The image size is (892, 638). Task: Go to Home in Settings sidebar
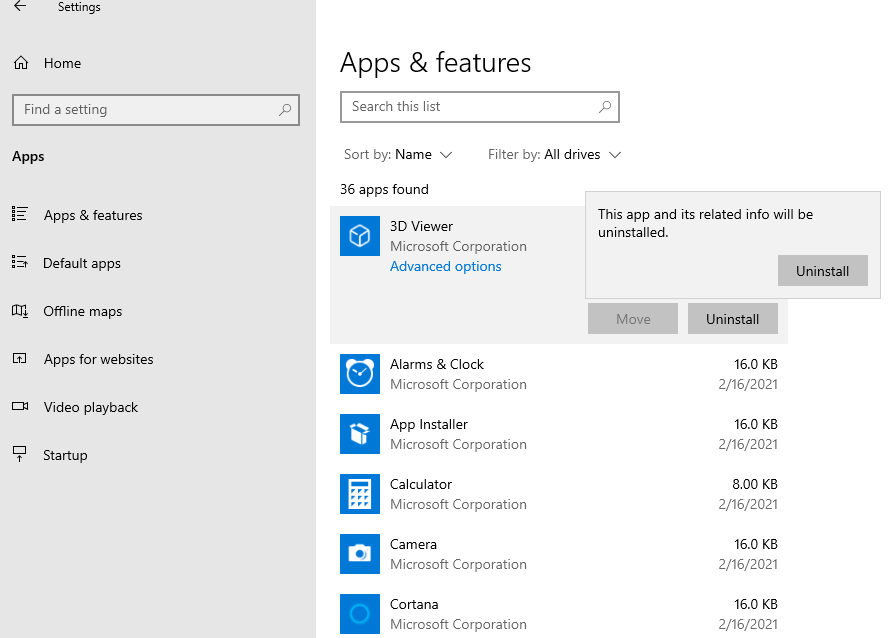63,63
